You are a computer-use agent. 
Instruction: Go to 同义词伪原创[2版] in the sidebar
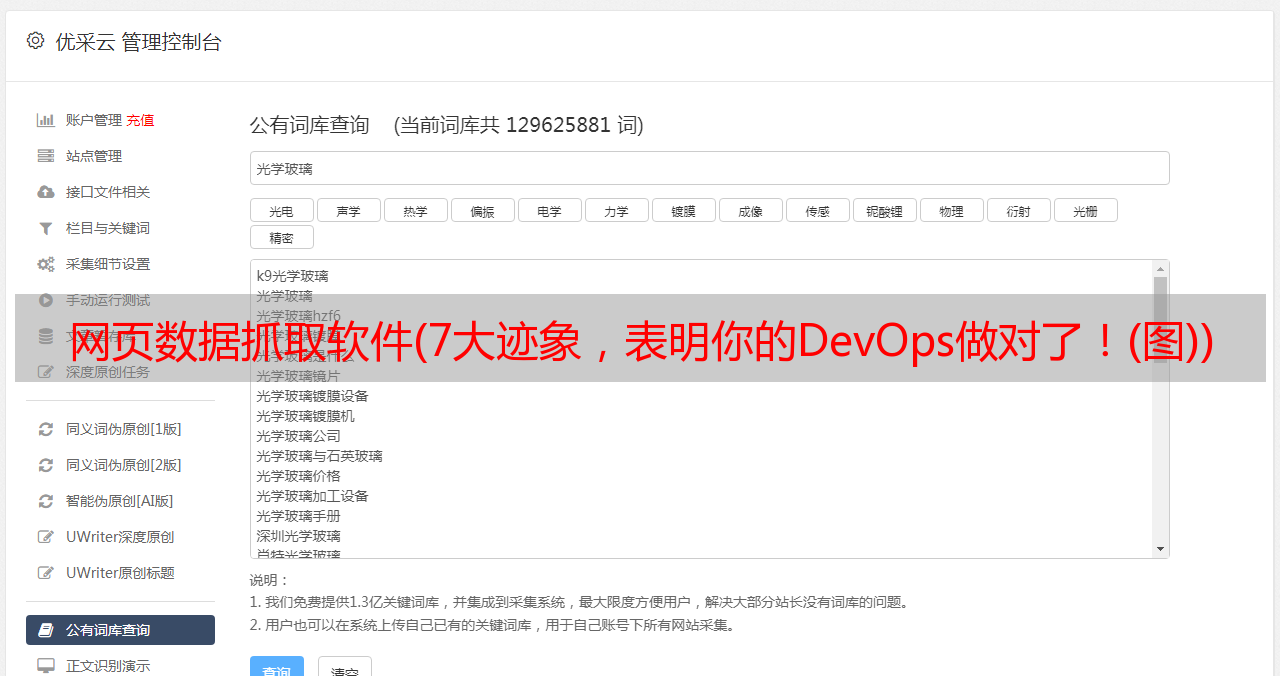(123, 465)
